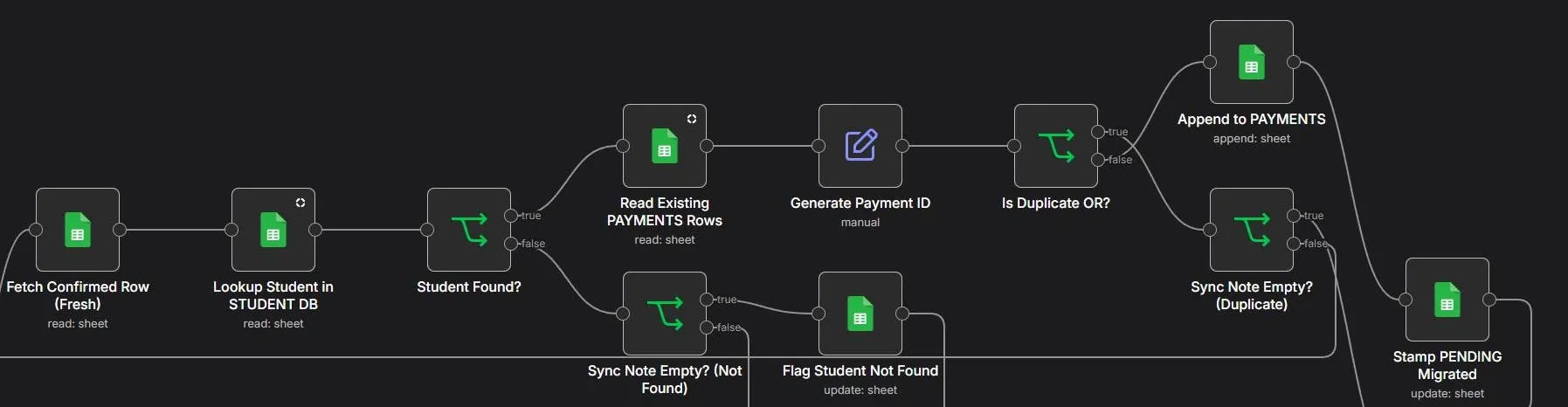Click input connector of Is Duplicate OR?
The width and height of the screenshot is (1568, 407).
click(x=1014, y=146)
